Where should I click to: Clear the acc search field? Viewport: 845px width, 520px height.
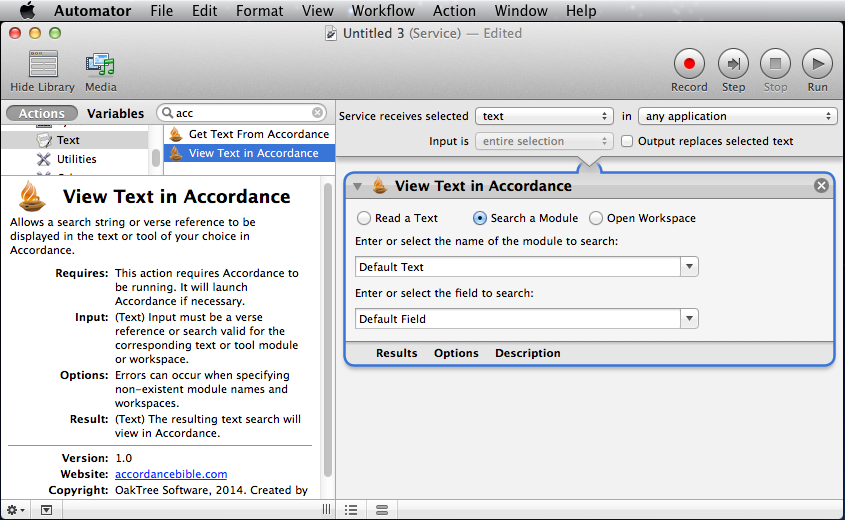coord(317,113)
